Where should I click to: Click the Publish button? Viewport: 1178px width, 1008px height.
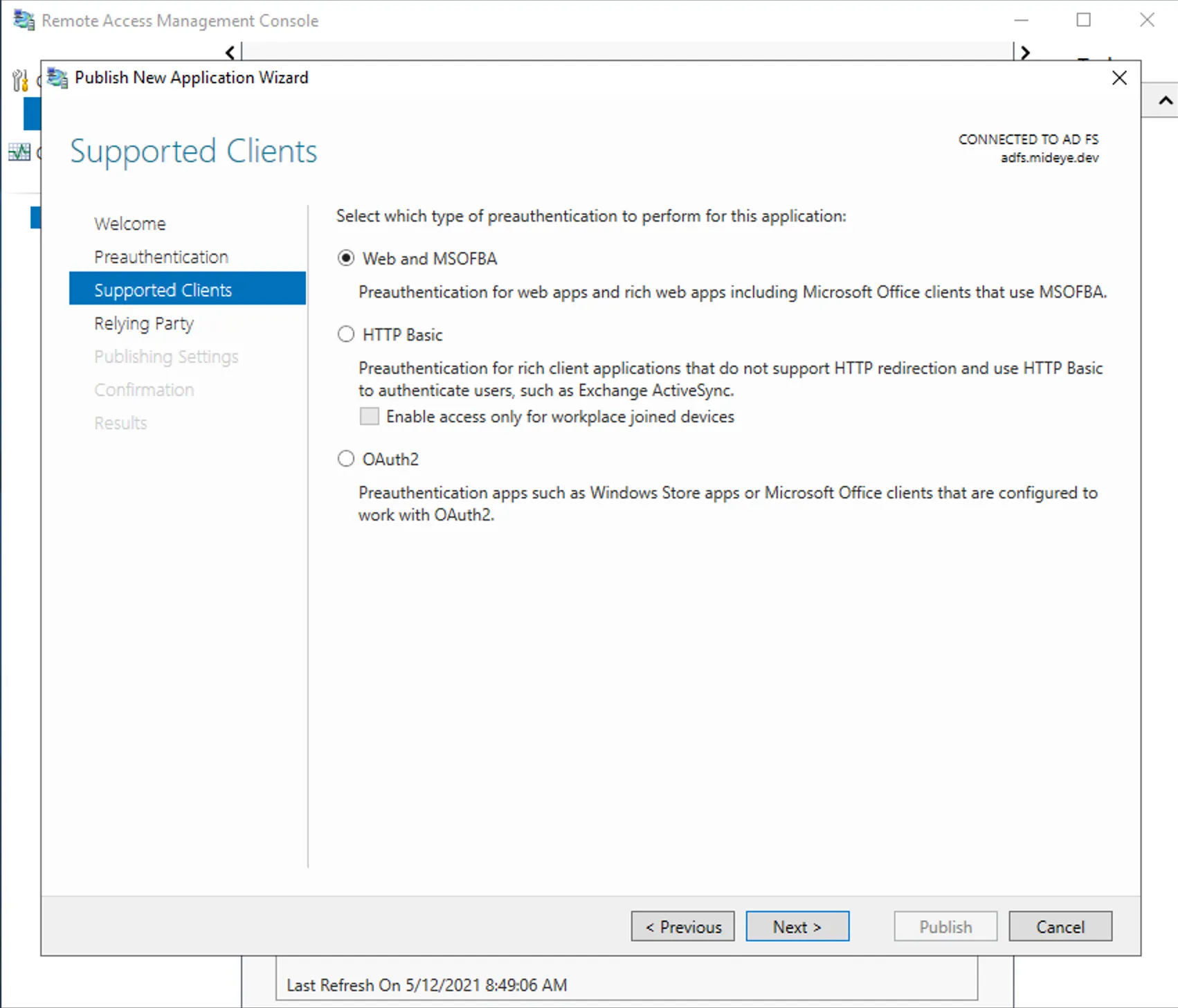pyautogui.click(x=945, y=926)
